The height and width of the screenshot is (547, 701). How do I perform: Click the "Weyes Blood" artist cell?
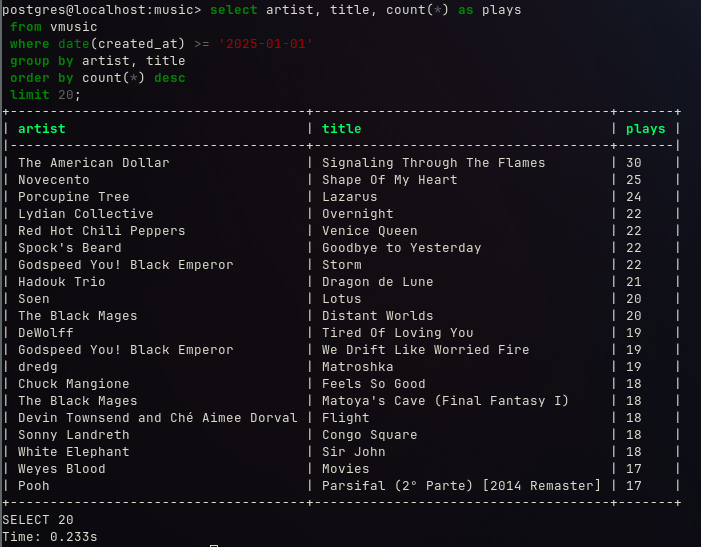[61, 469]
